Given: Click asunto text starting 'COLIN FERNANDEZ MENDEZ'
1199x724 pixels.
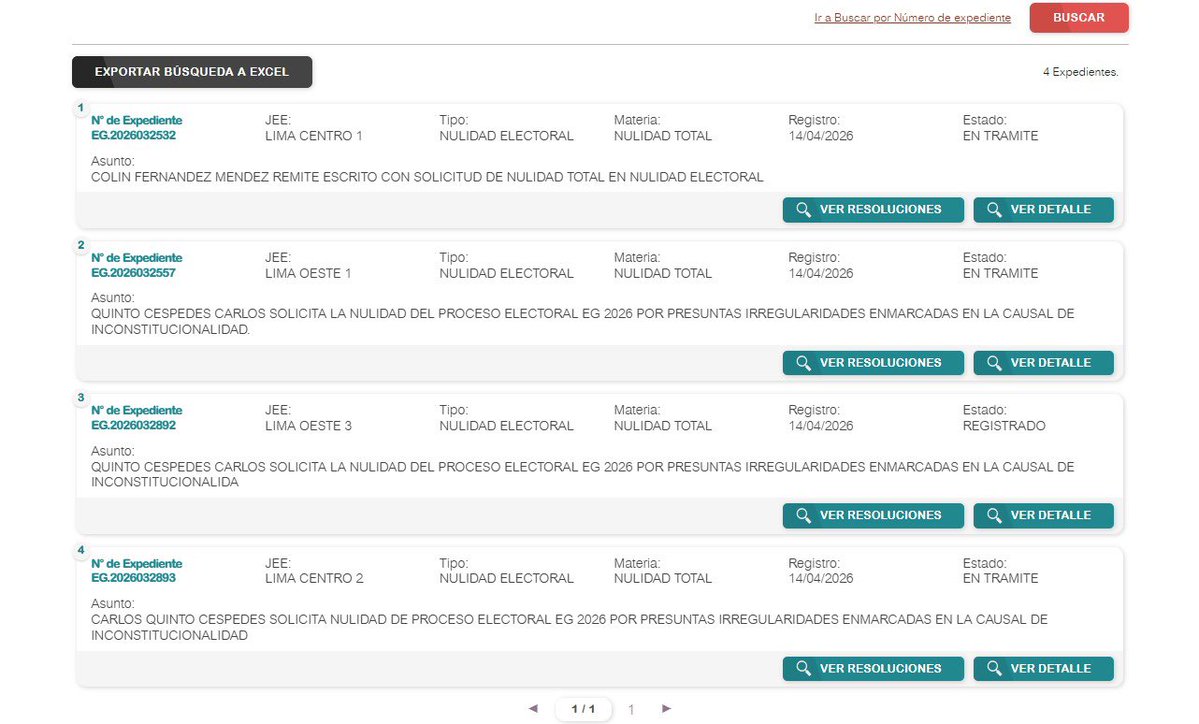Looking at the screenshot, I should 427,177.
